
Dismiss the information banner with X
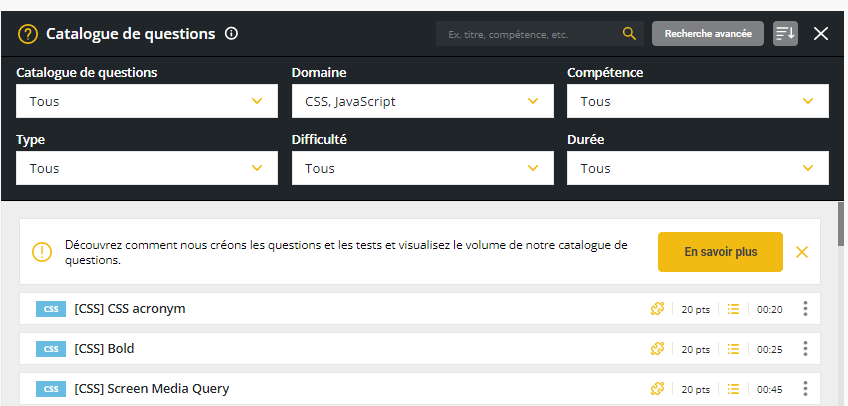tap(801, 252)
